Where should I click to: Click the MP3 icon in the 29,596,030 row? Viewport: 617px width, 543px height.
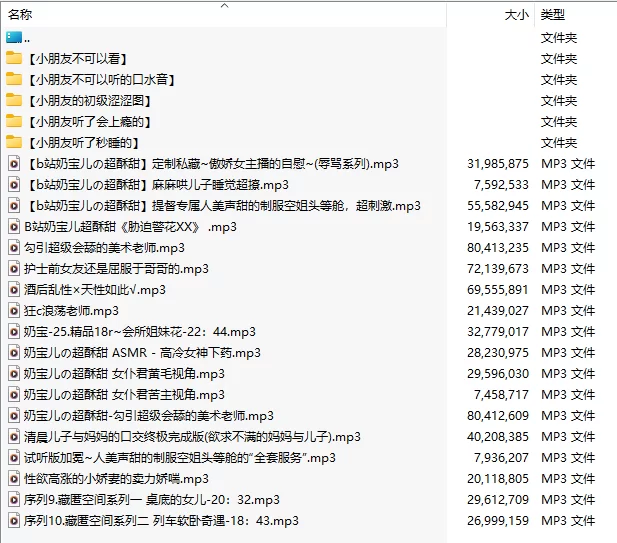tap(14, 373)
